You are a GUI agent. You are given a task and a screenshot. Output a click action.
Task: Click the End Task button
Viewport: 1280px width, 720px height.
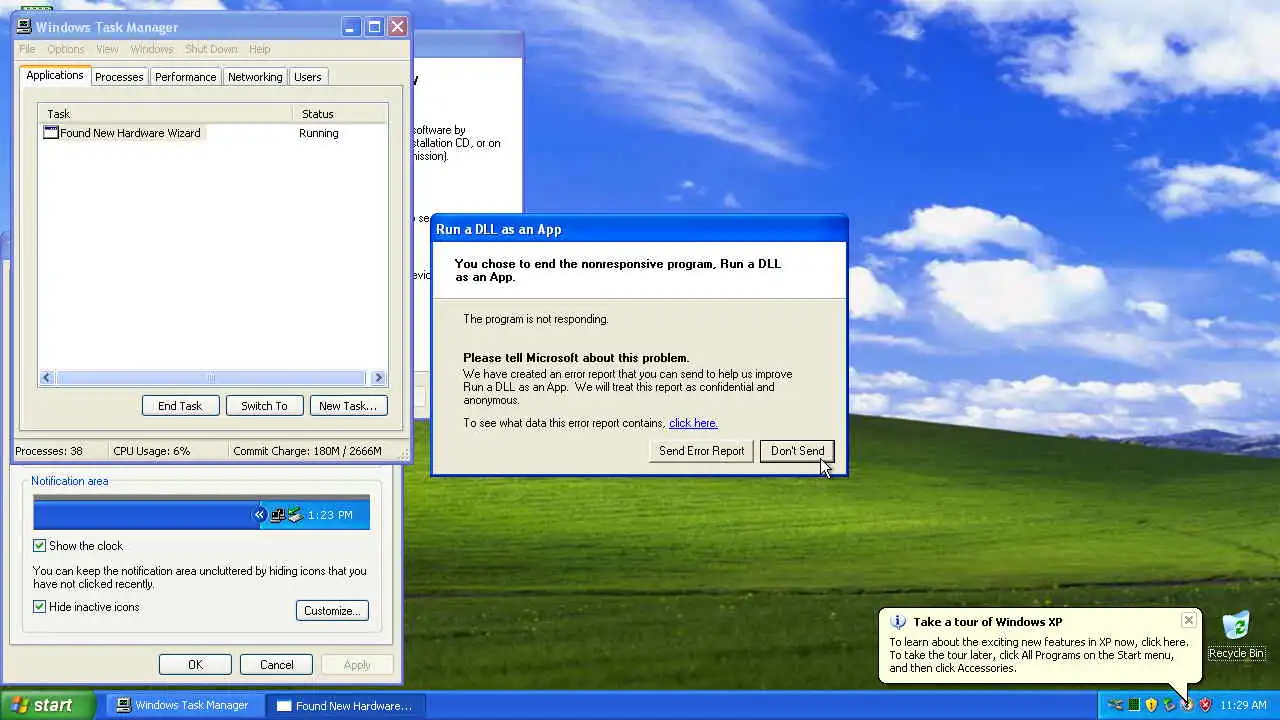(180, 405)
